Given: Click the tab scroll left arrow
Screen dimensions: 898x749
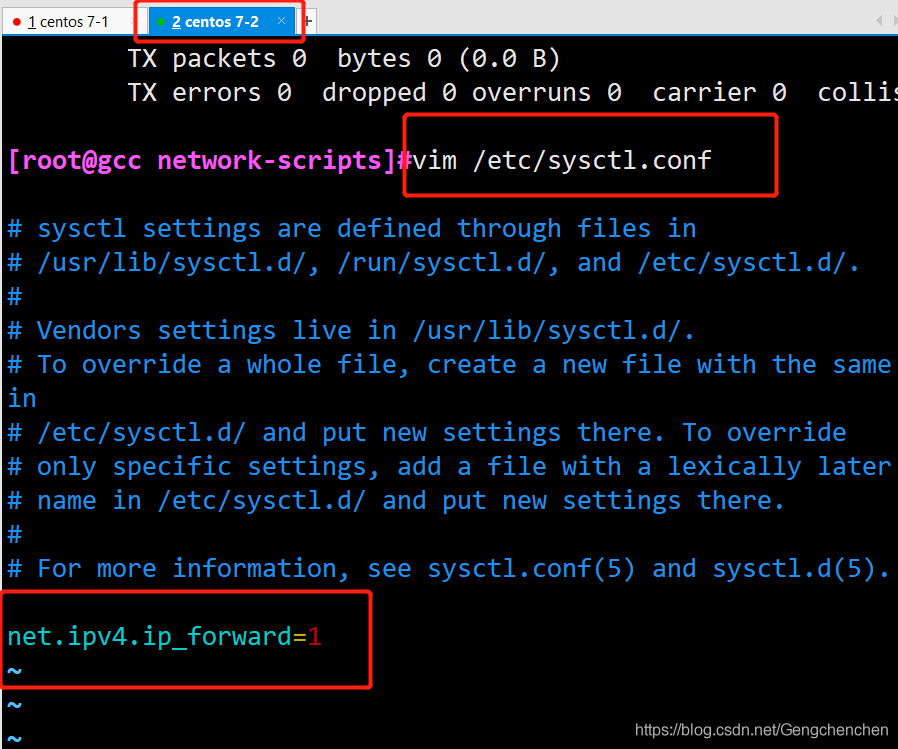Looking at the screenshot, I should pyautogui.click(x=879, y=21).
